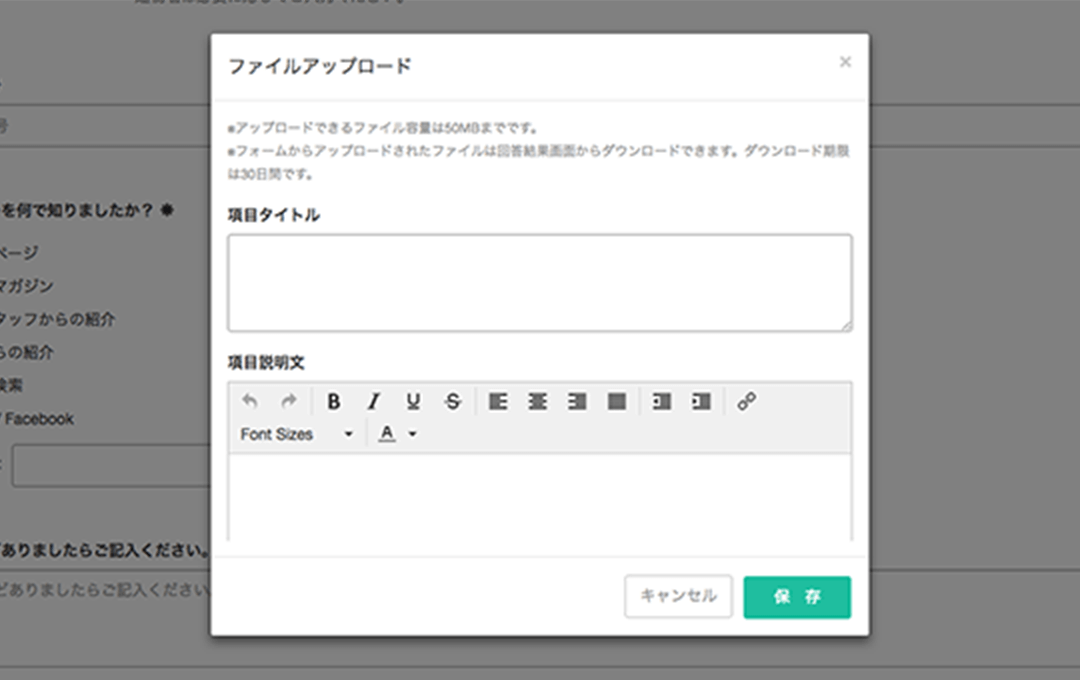Toggle underline formatting

413,401
